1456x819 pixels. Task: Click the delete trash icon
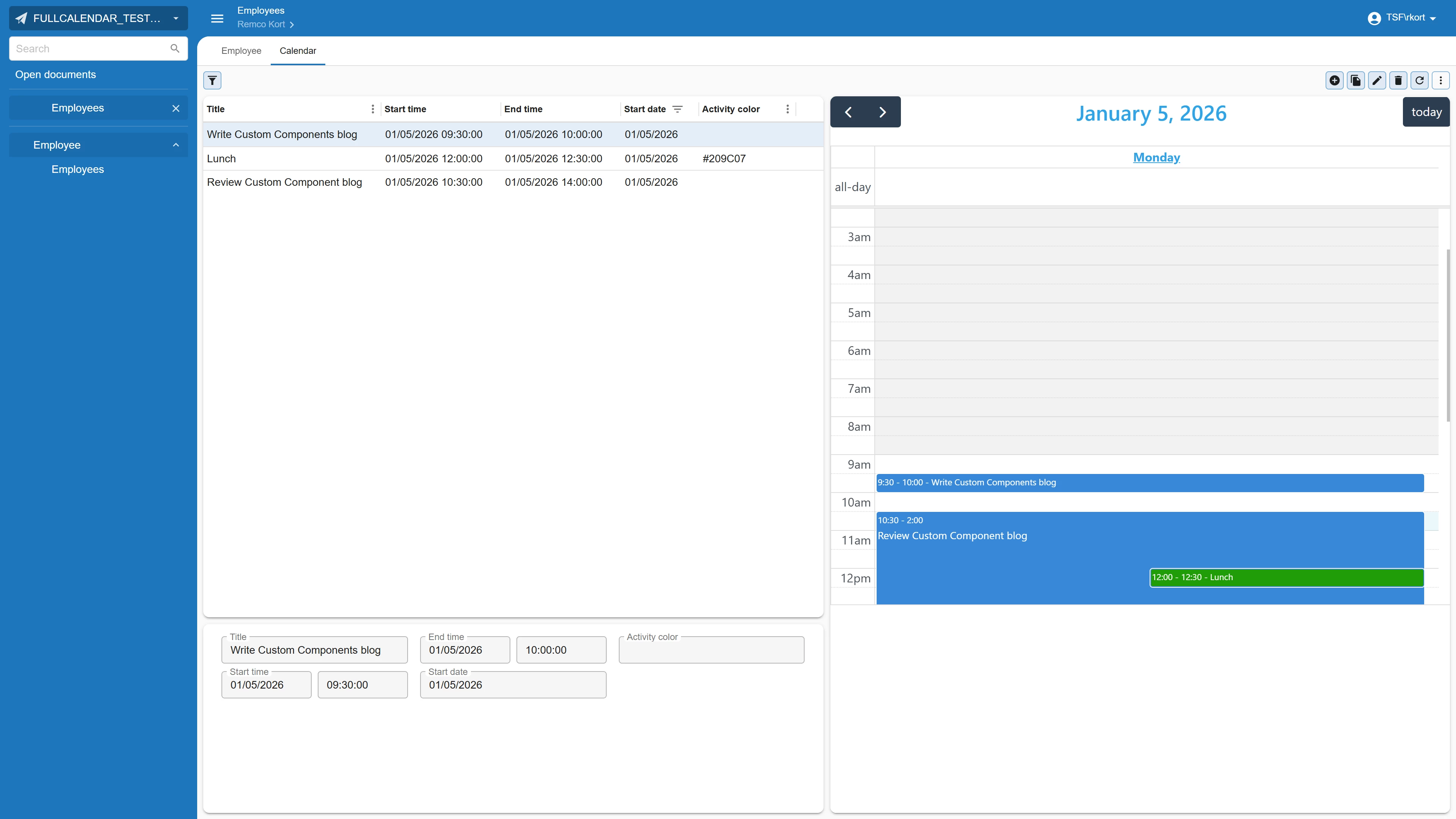1398,81
